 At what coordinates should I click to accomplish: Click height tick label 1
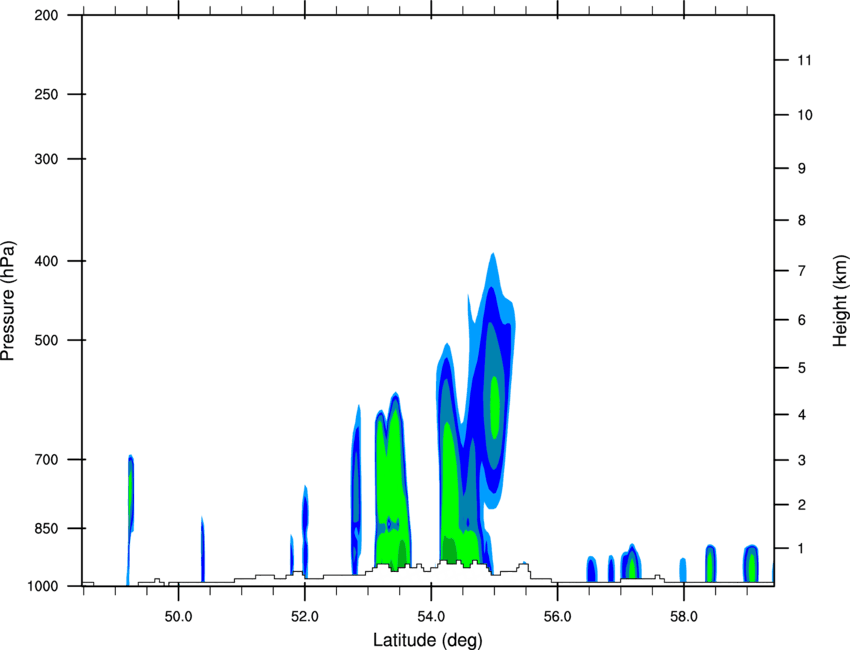pyautogui.click(x=802, y=549)
